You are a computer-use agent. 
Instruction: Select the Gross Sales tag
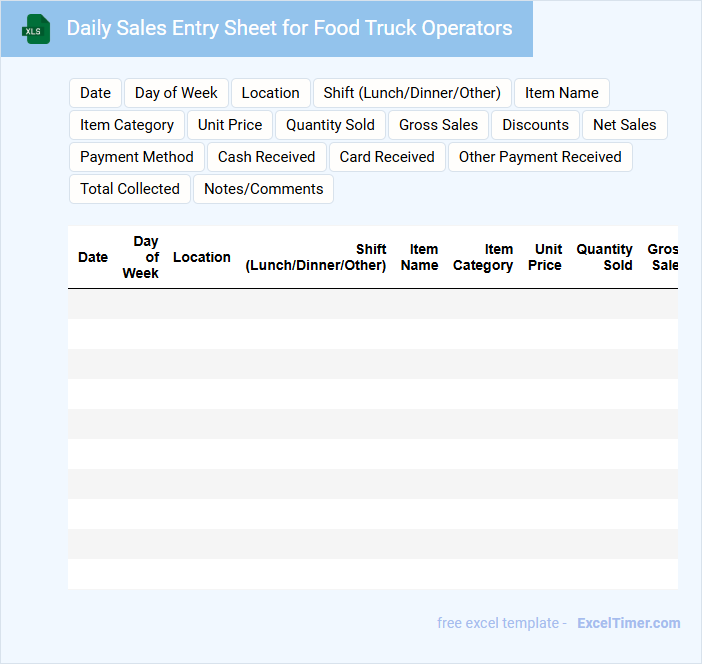pos(438,125)
